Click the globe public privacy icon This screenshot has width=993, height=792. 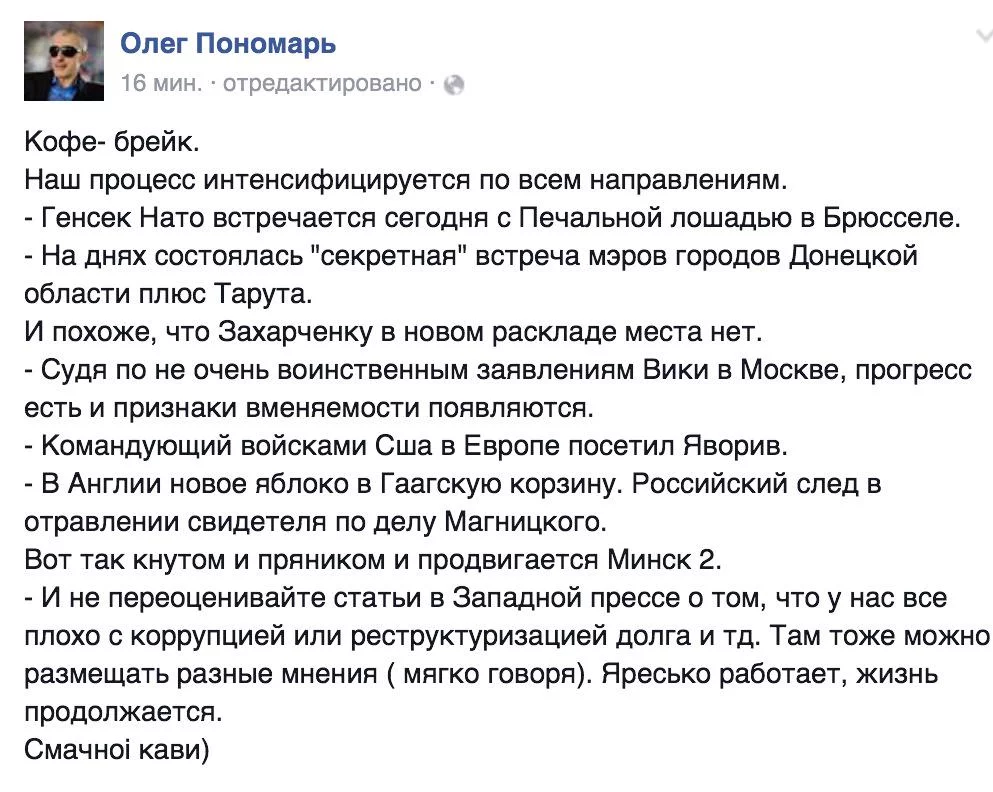click(x=453, y=85)
